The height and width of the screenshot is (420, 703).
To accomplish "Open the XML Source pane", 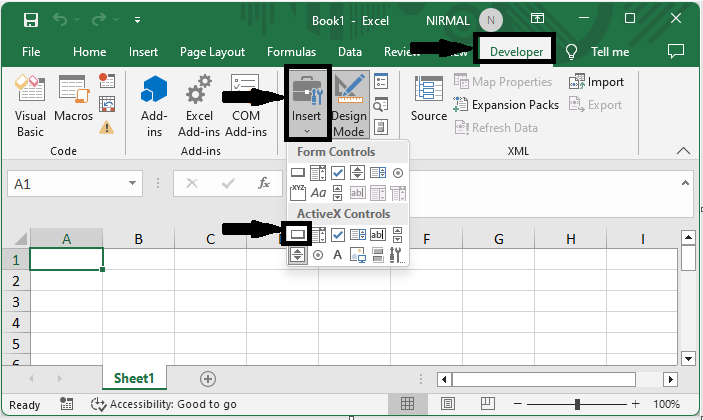I will click(x=429, y=99).
